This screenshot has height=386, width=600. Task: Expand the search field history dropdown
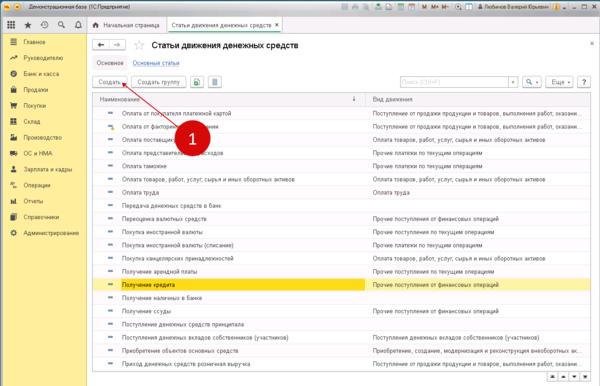pos(513,82)
